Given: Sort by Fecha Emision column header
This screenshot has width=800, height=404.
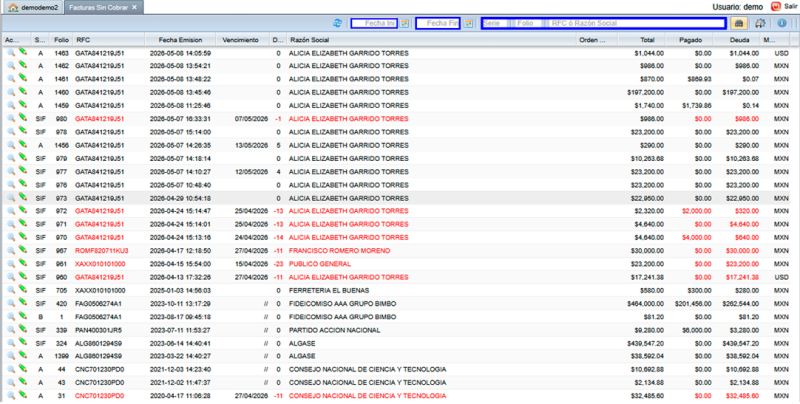Looking at the screenshot, I should click(x=180, y=40).
